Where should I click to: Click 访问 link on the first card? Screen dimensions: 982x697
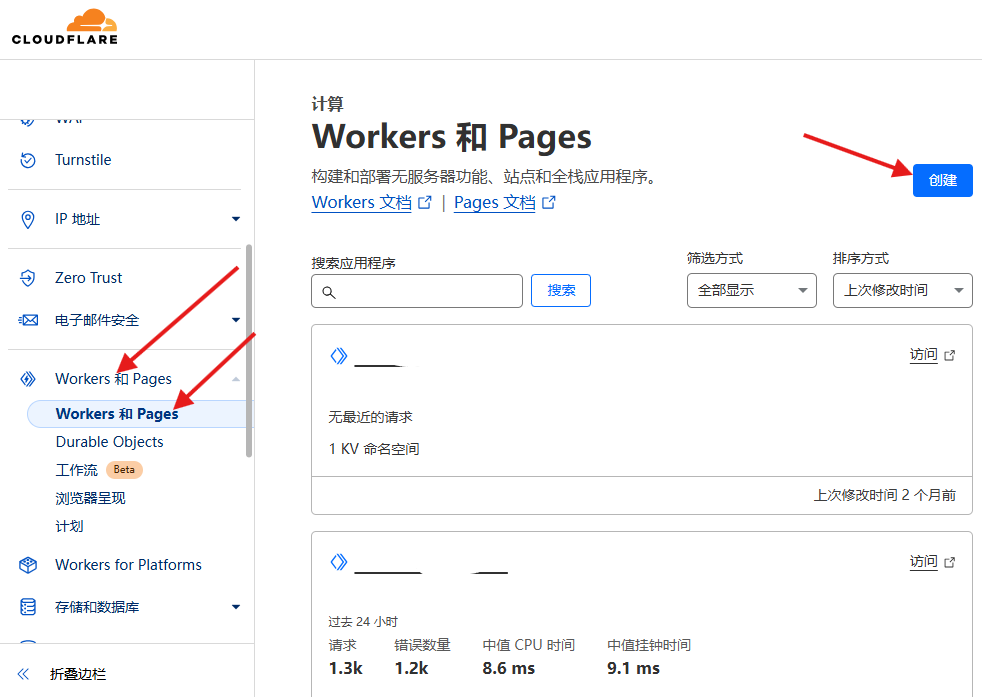[923, 355]
